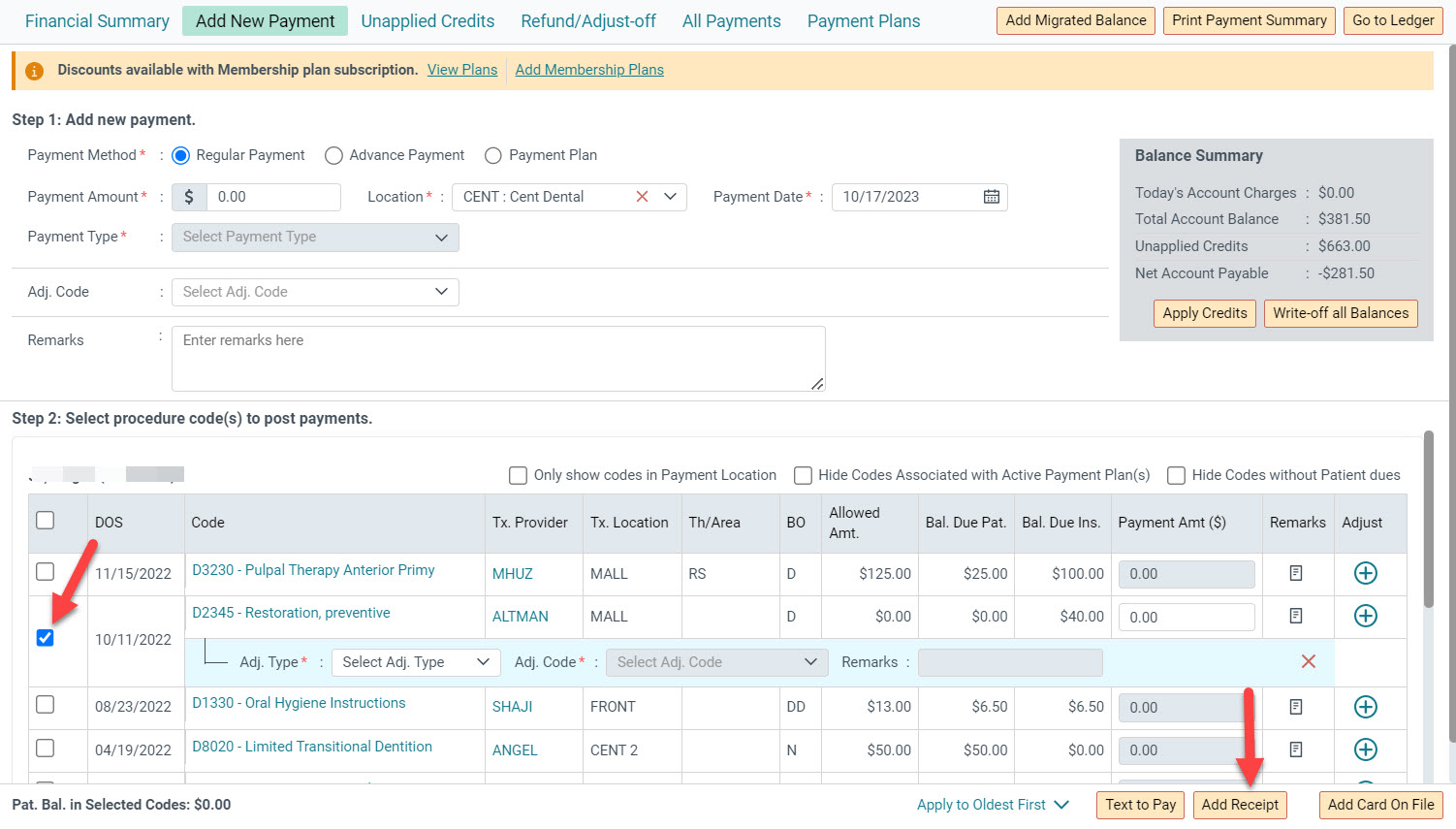Open D1330 - Oral Hygiene Instructions link
This screenshot has height=829, width=1456.
(299, 703)
